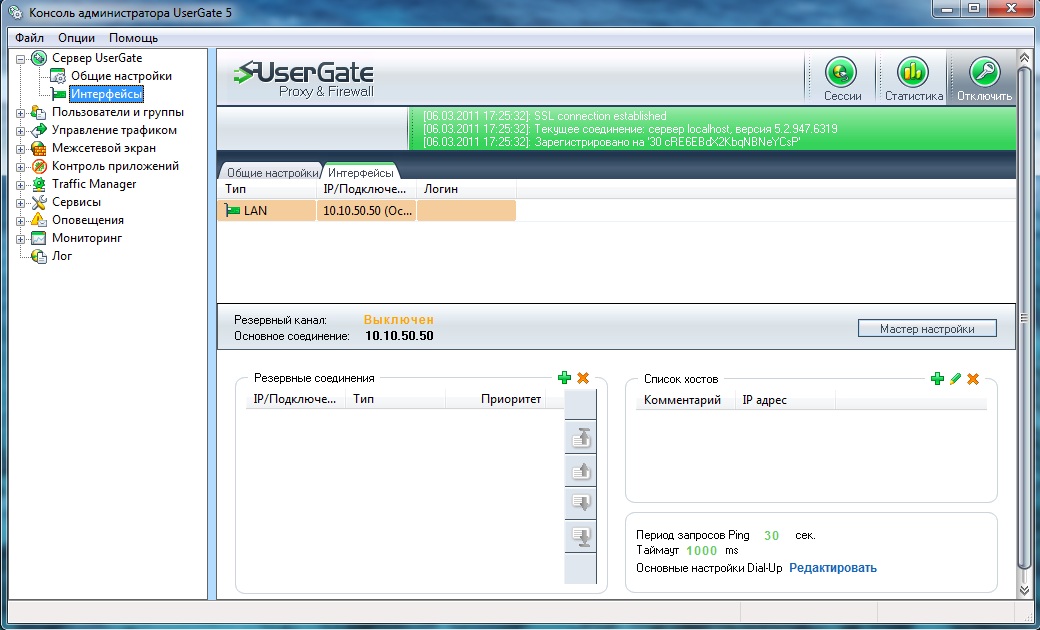Open the Помощь menu

pyautogui.click(x=133, y=38)
